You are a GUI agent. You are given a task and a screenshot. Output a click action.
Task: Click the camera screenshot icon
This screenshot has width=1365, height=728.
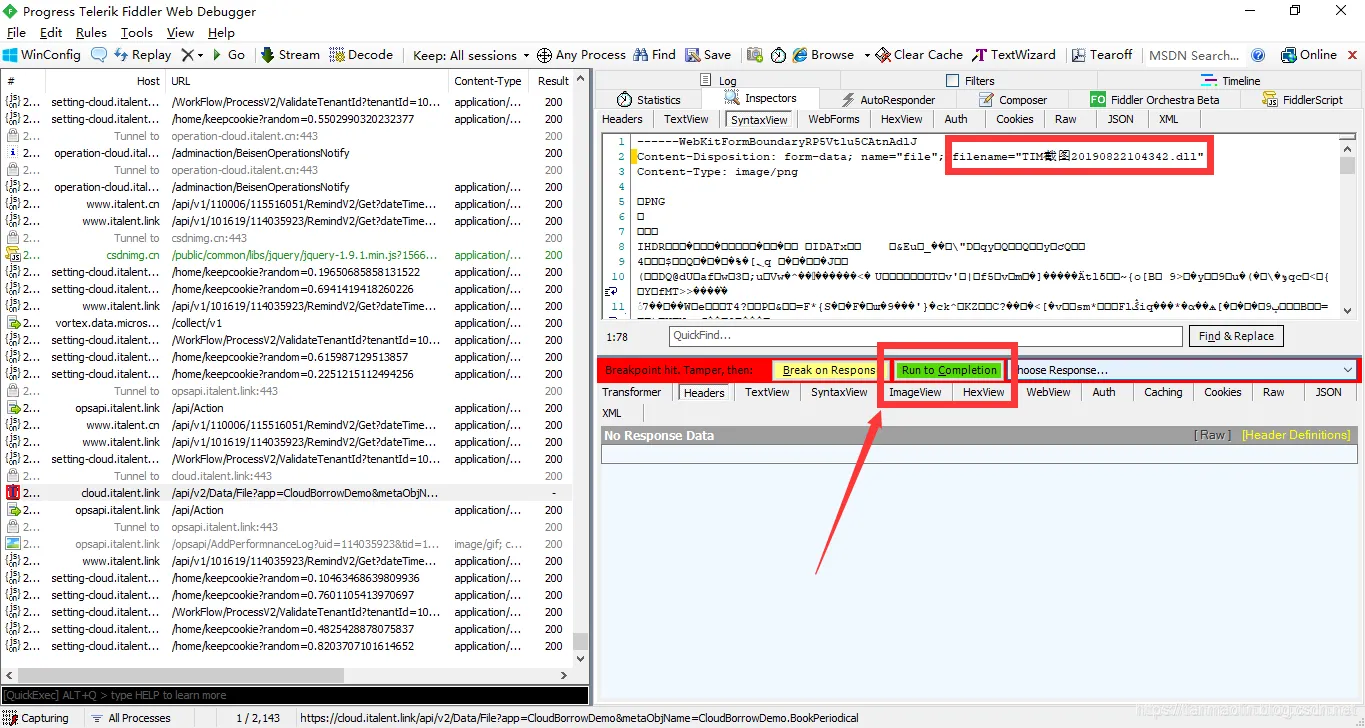click(755, 55)
